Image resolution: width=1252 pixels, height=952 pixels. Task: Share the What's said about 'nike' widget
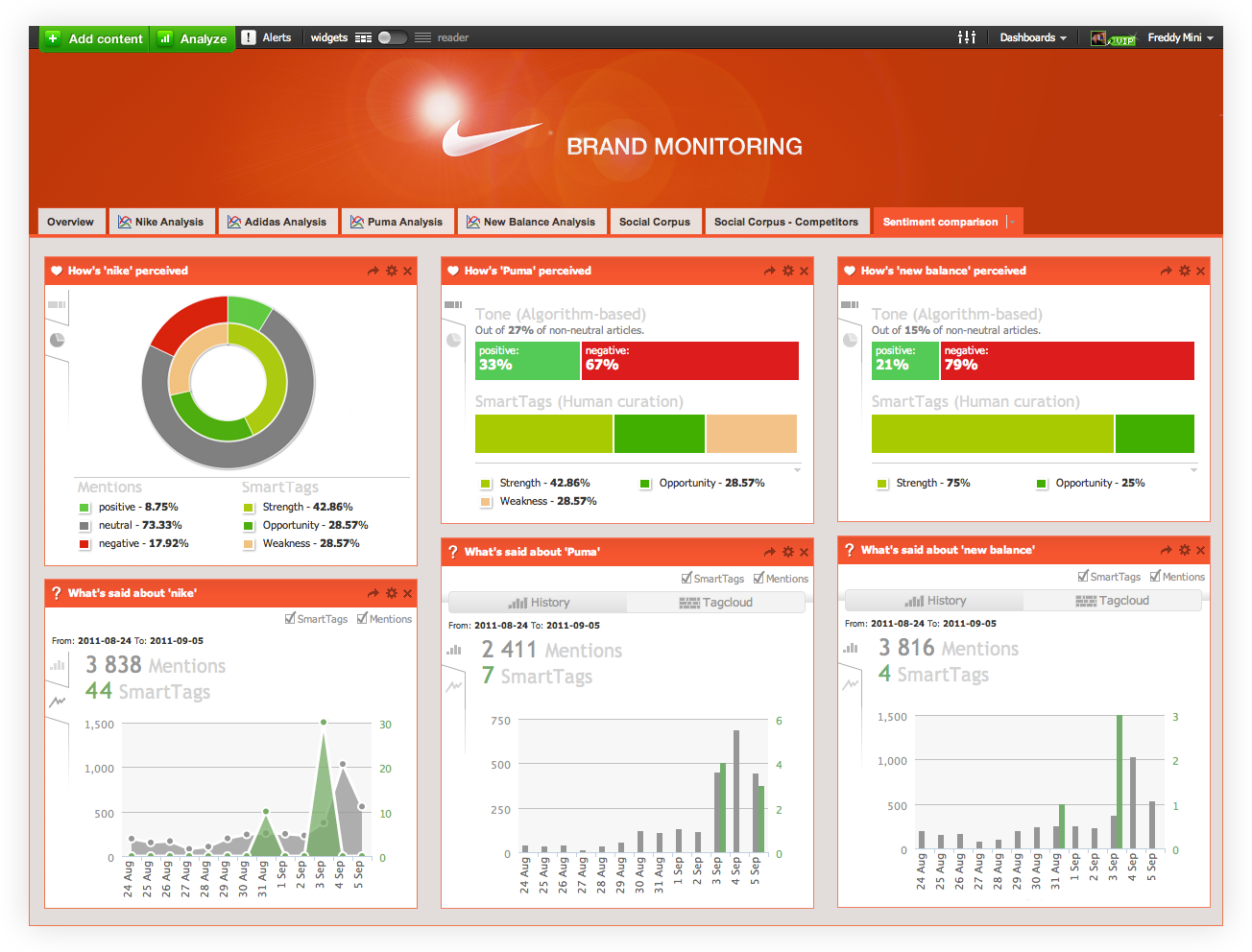373,593
